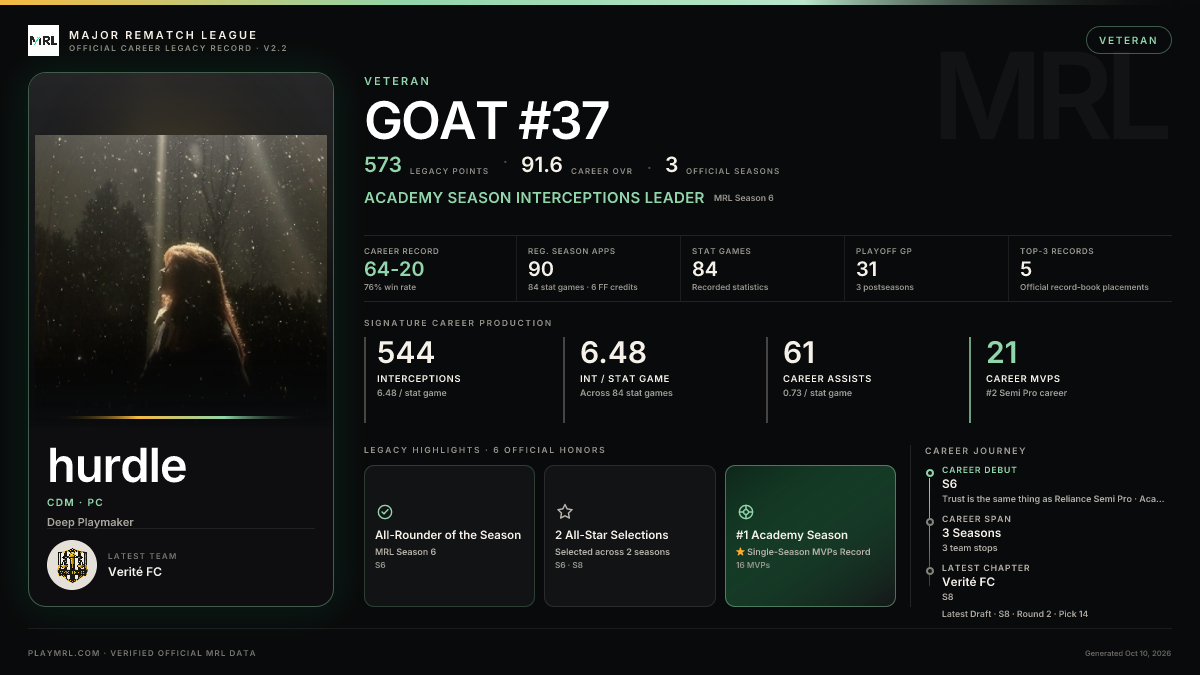Click the Academy Season Interceptions Leader title
Viewport: 1200px width, 675px height.
(x=534, y=198)
